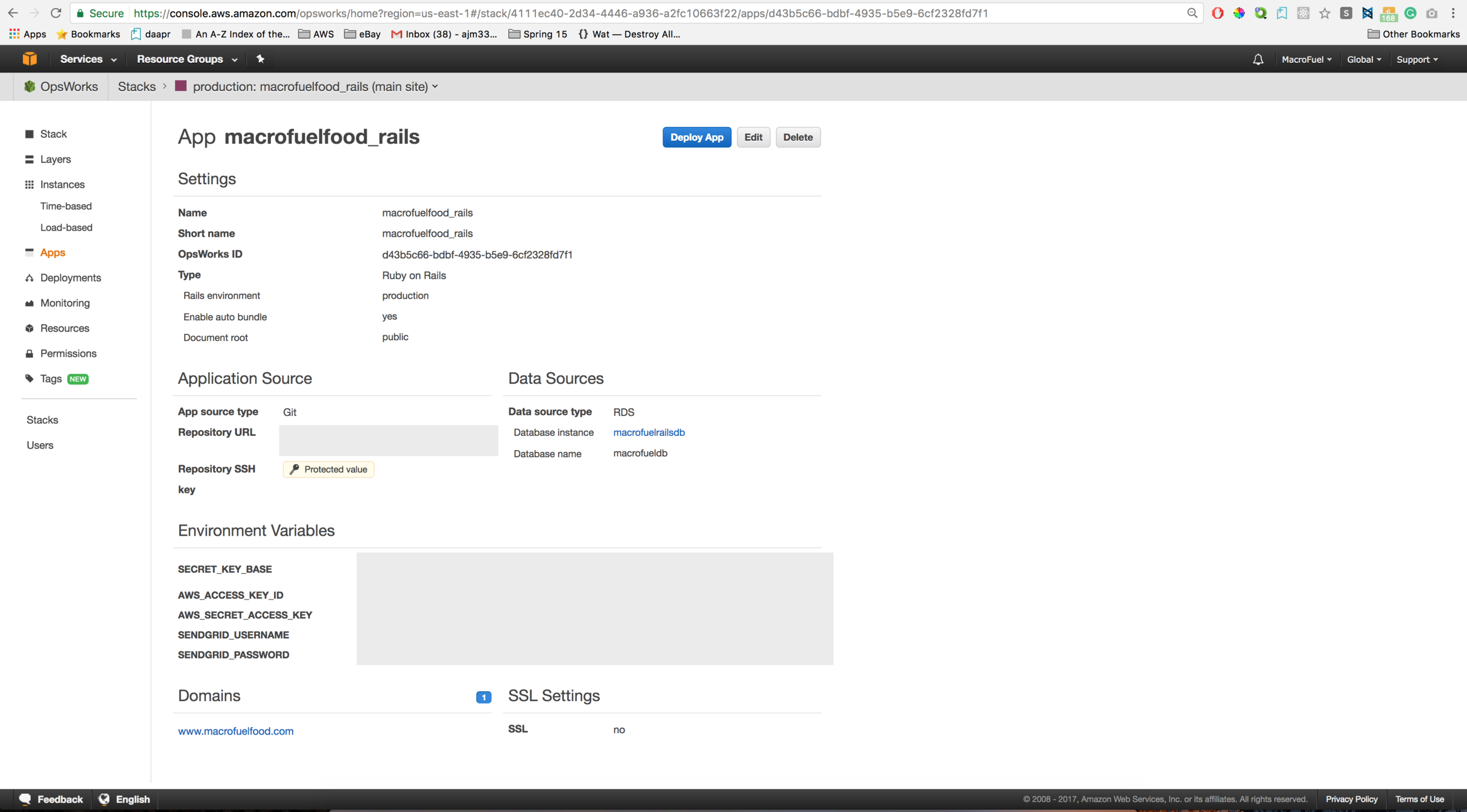Click the Resources cube icon
This screenshot has width=1467, height=812.
(x=29, y=328)
